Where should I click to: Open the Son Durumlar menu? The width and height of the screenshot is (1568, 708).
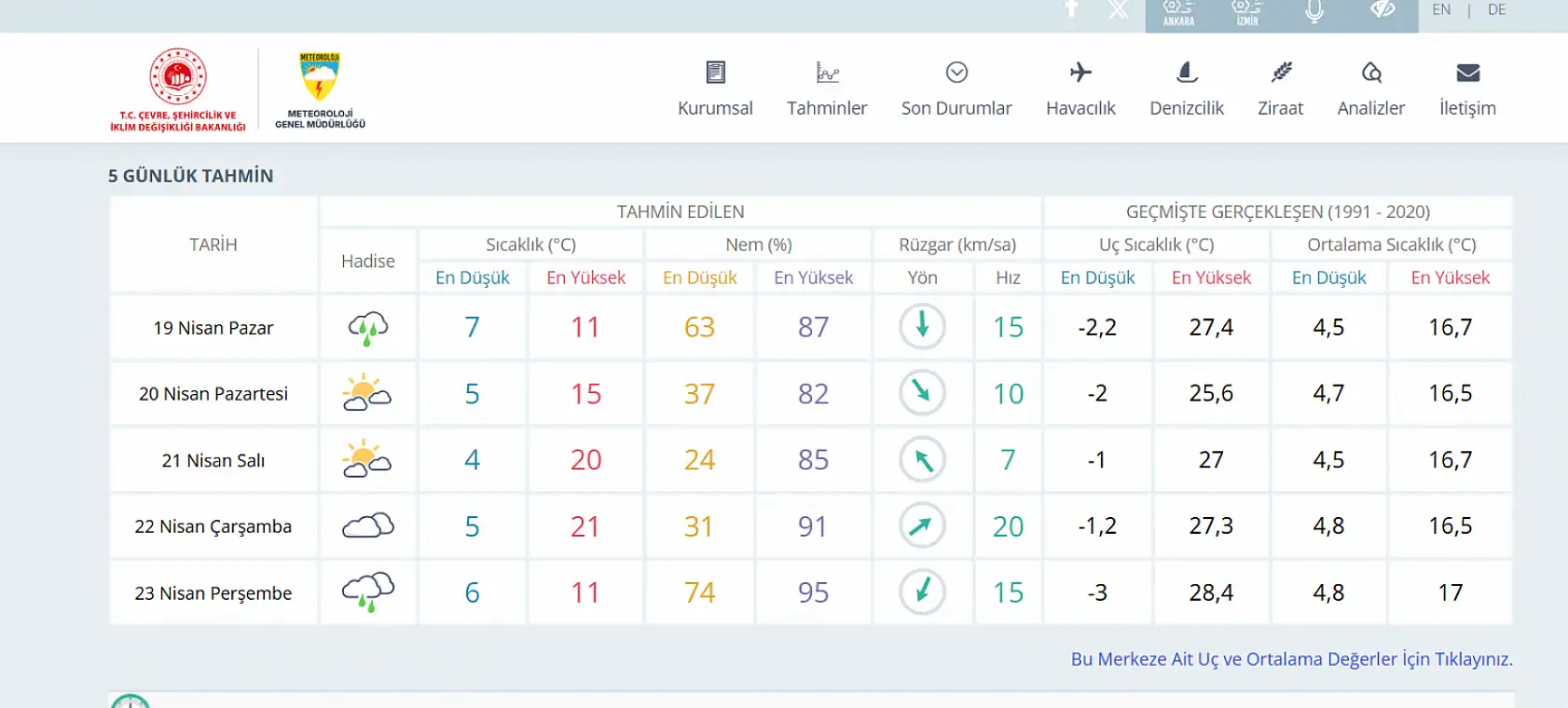[x=956, y=89]
